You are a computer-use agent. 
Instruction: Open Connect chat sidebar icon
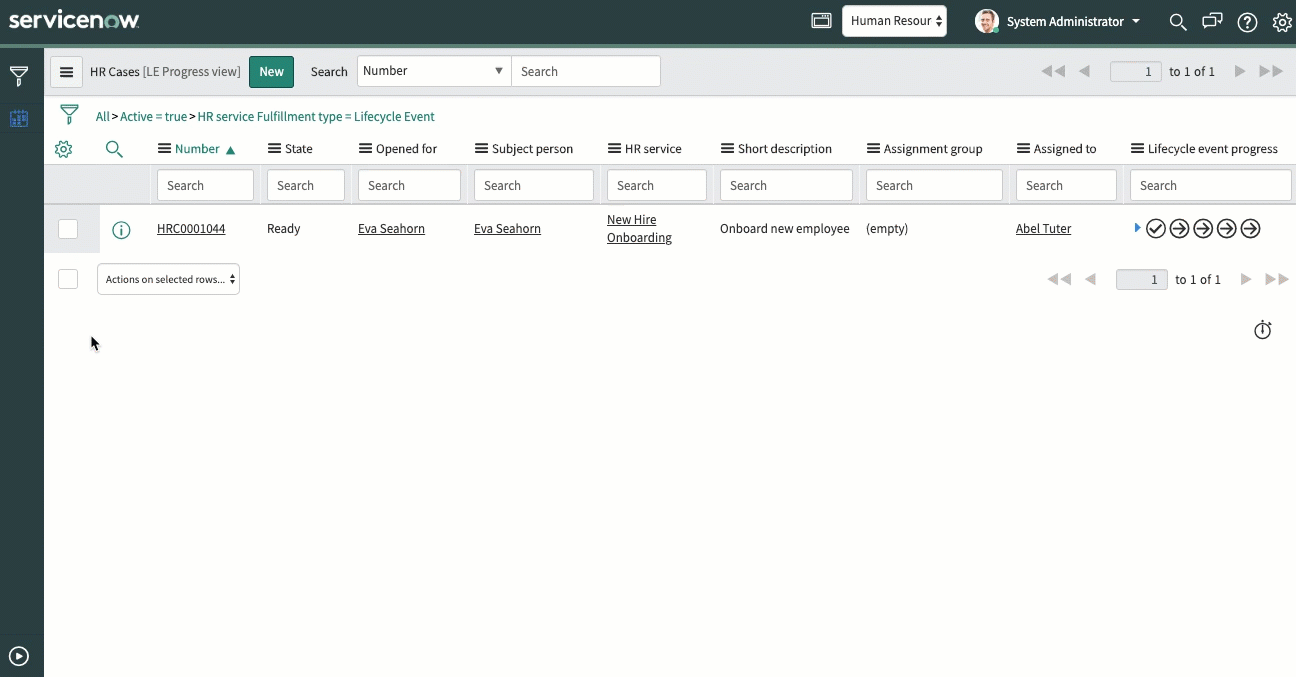pyautogui.click(x=1212, y=21)
